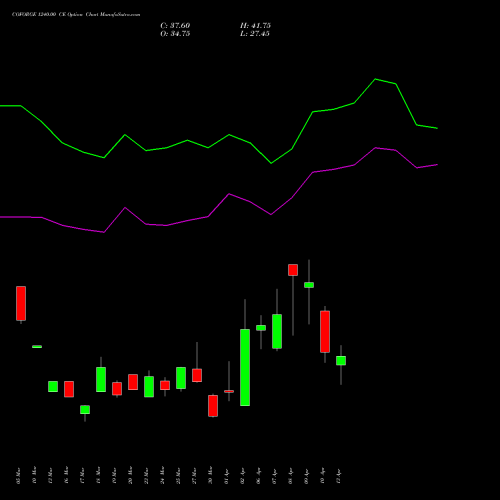Click the last green candle on the right

coord(341,360)
